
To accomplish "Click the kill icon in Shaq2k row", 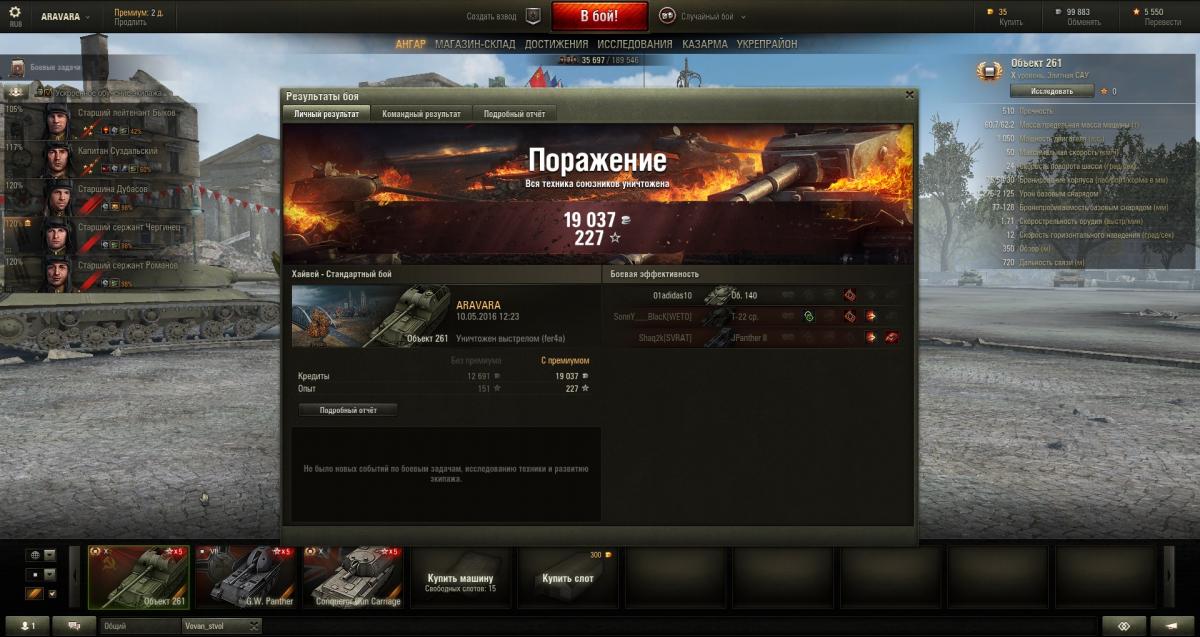I will click(891, 338).
